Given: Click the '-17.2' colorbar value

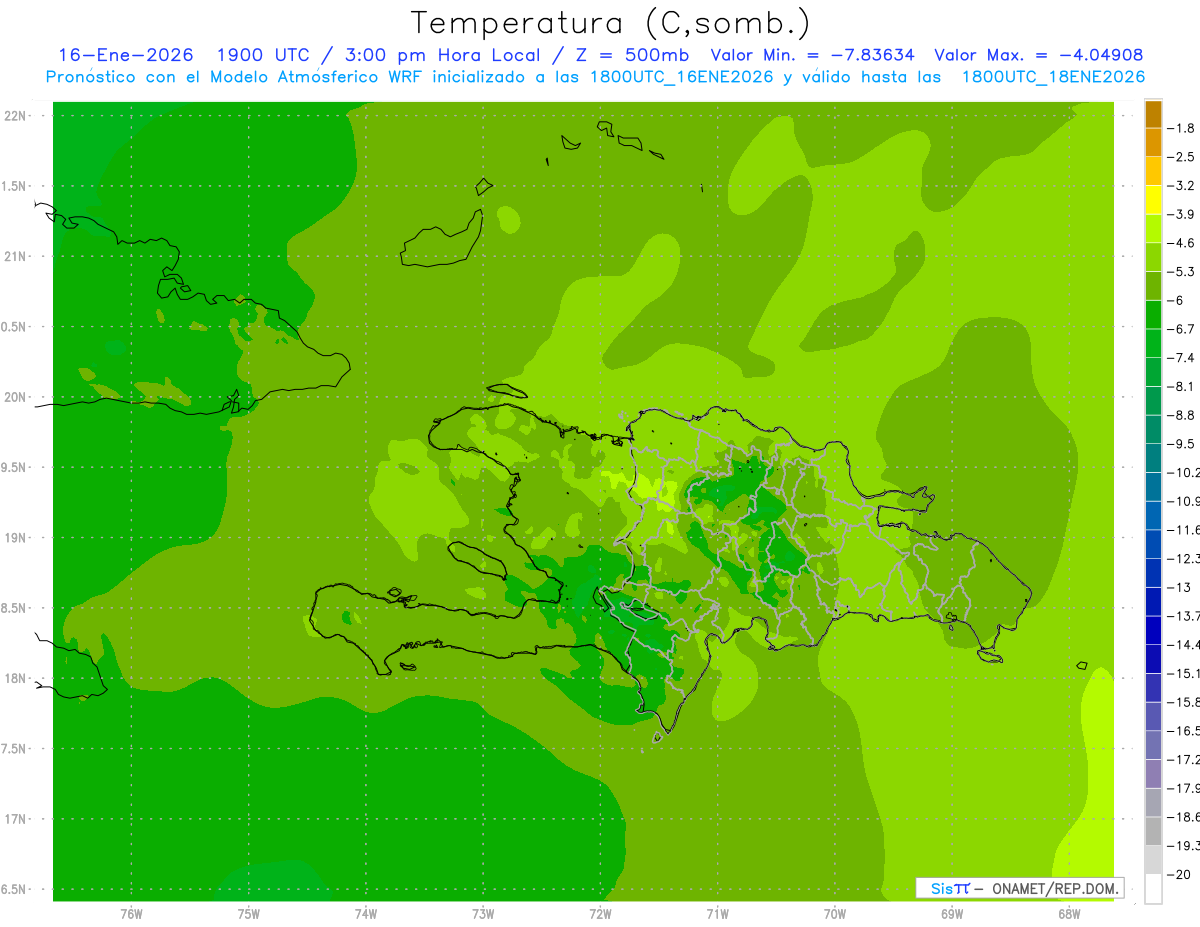Looking at the screenshot, I should [x=1183, y=759].
